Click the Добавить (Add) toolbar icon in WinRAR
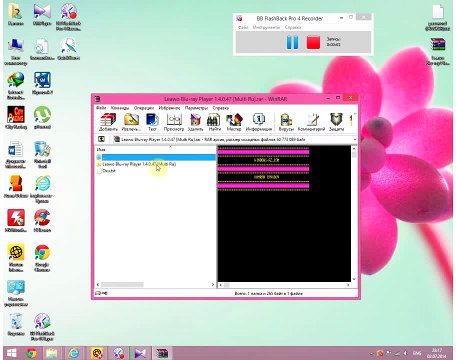Image resolution: width=456 pixels, height=360 pixels. 108,122
